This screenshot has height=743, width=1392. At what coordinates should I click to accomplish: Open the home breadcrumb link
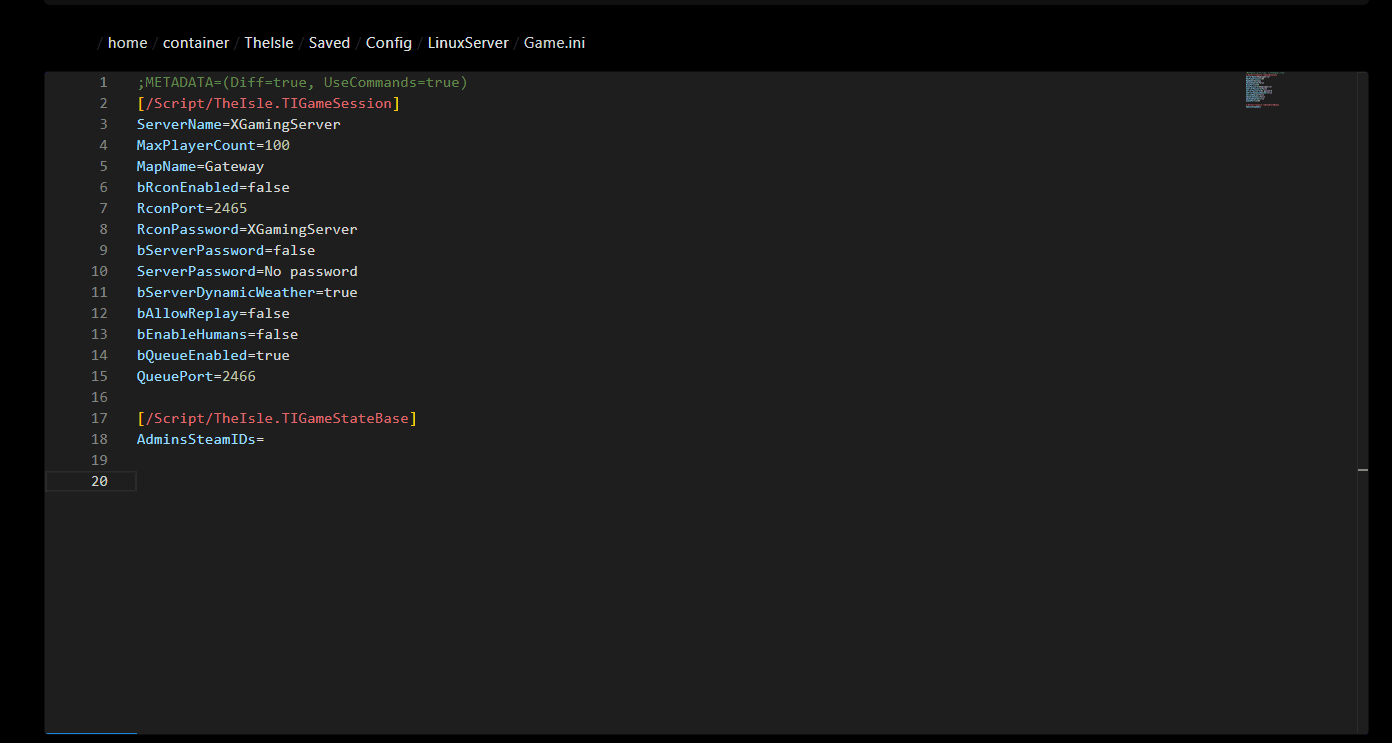click(x=127, y=42)
